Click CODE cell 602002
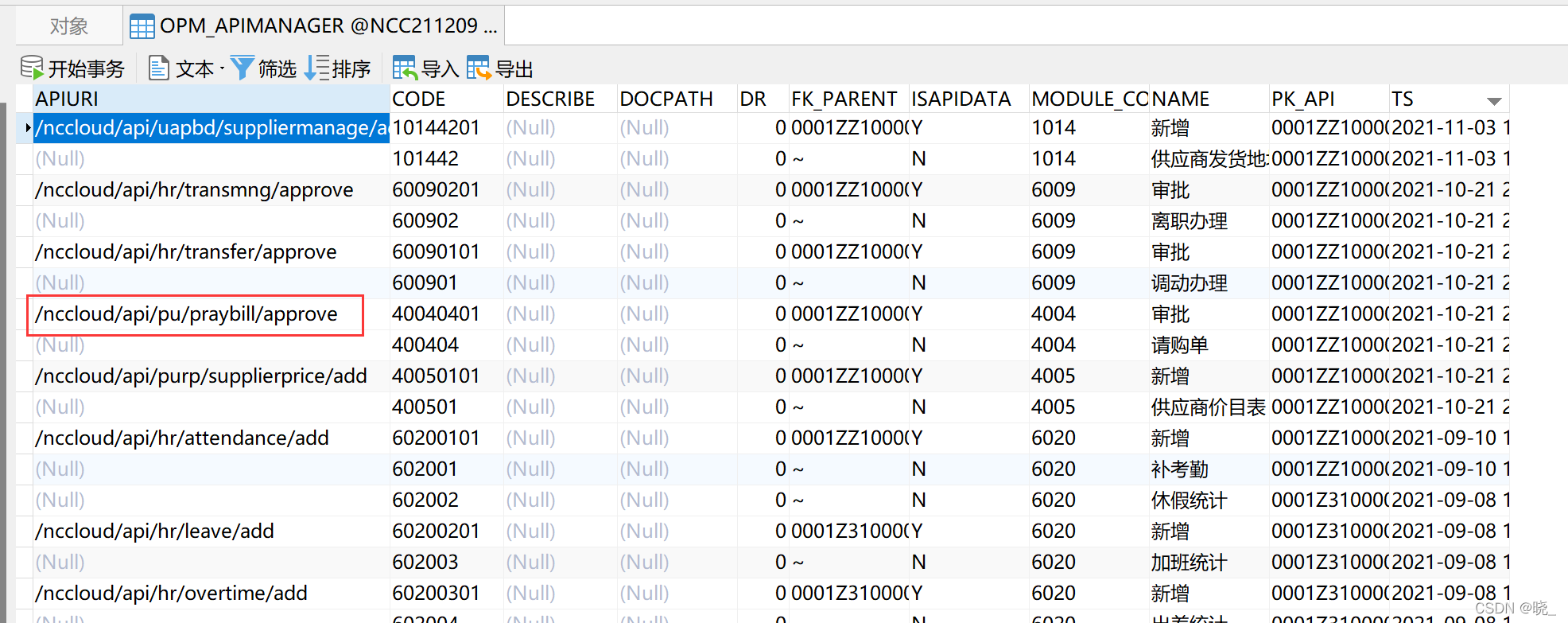Image resolution: width=1568 pixels, height=623 pixels. tap(447, 500)
